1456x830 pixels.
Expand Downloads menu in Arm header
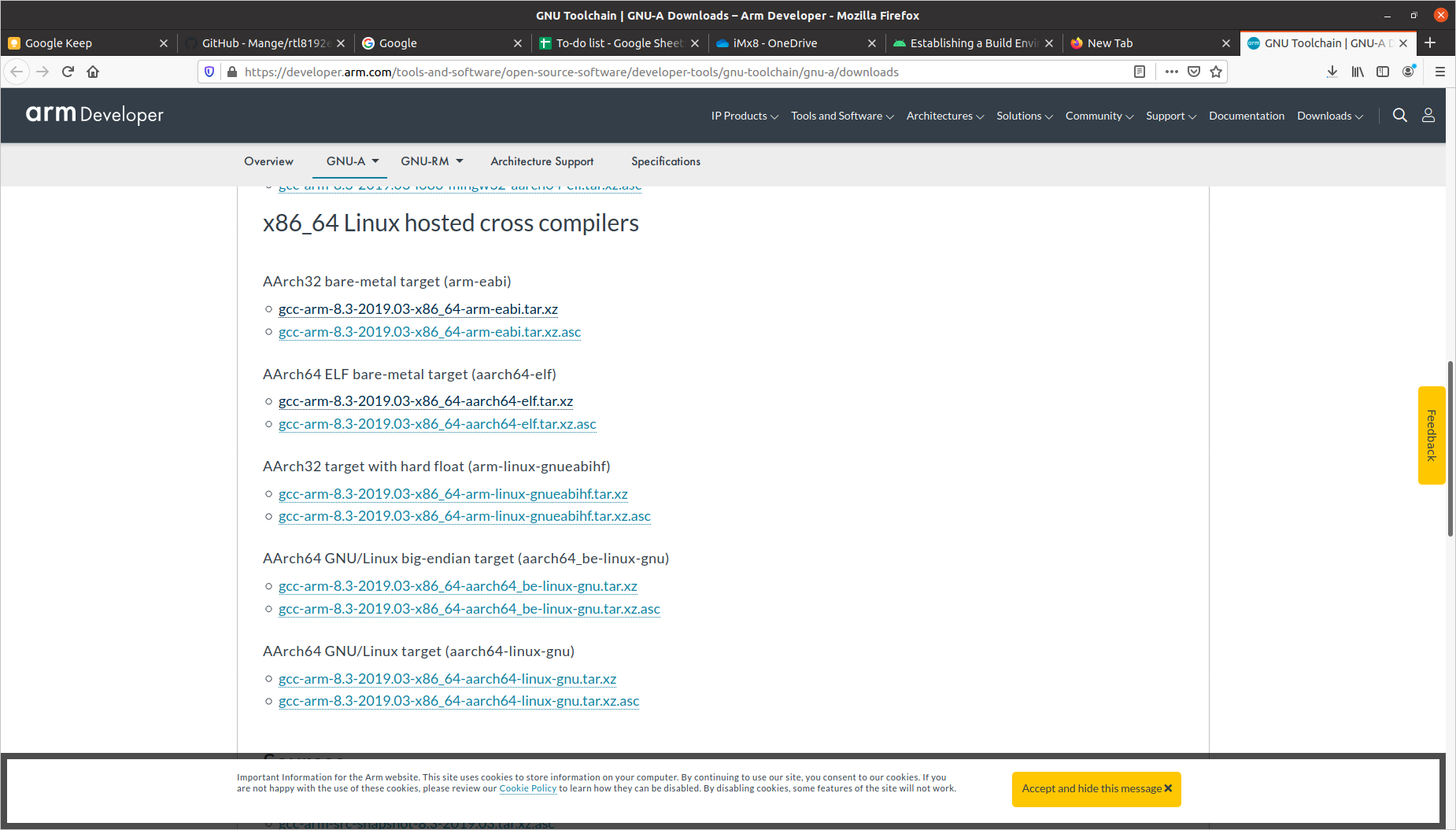coord(1330,116)
